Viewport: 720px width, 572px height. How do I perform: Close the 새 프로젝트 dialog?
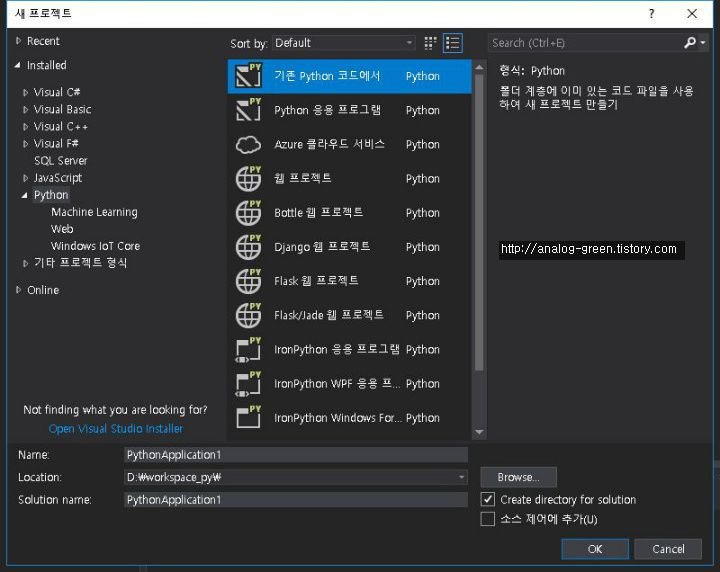coord(692,13)
